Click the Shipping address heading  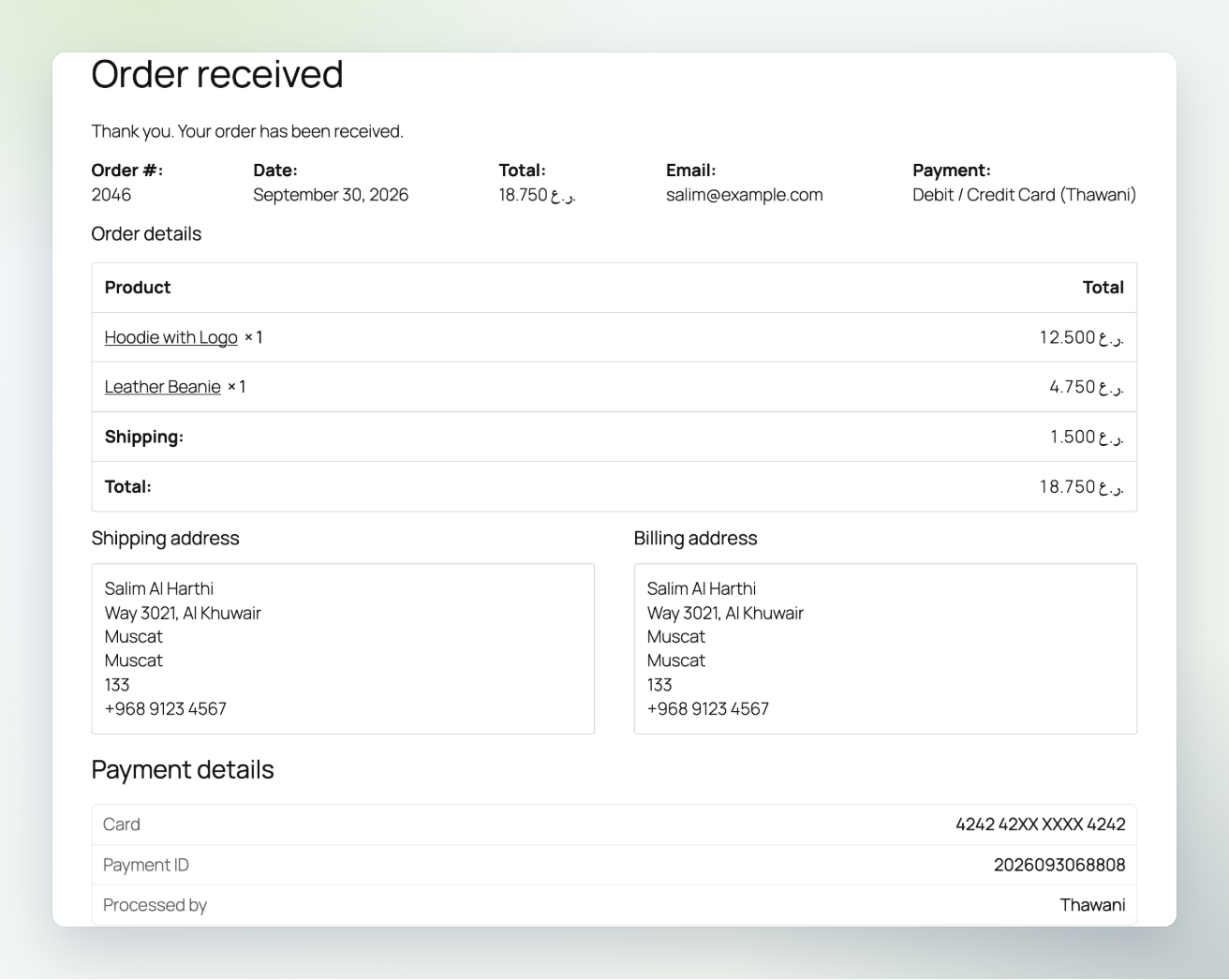(x=165, y=538)
